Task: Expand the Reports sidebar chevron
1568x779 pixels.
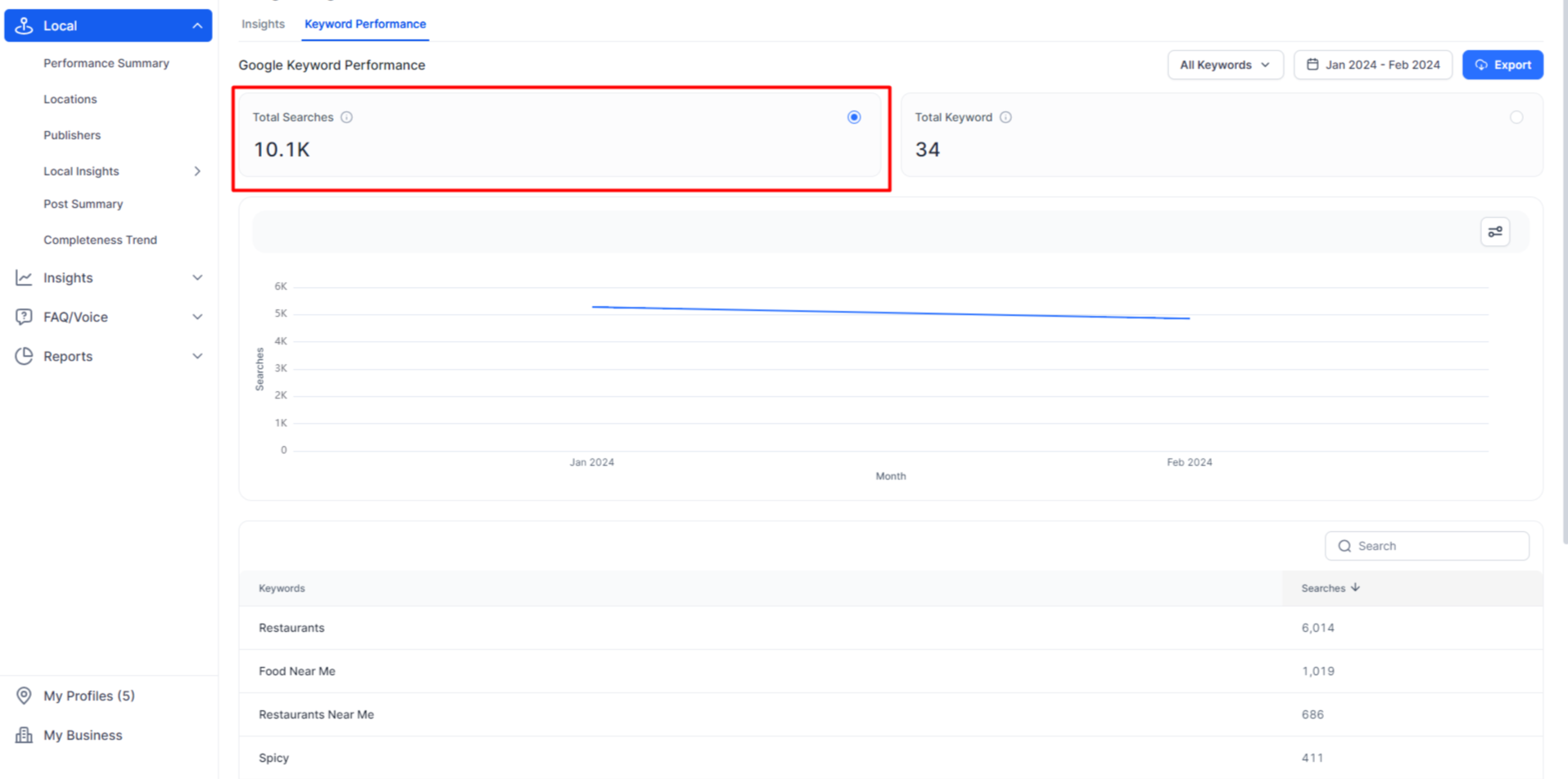Action: [197, 356]
